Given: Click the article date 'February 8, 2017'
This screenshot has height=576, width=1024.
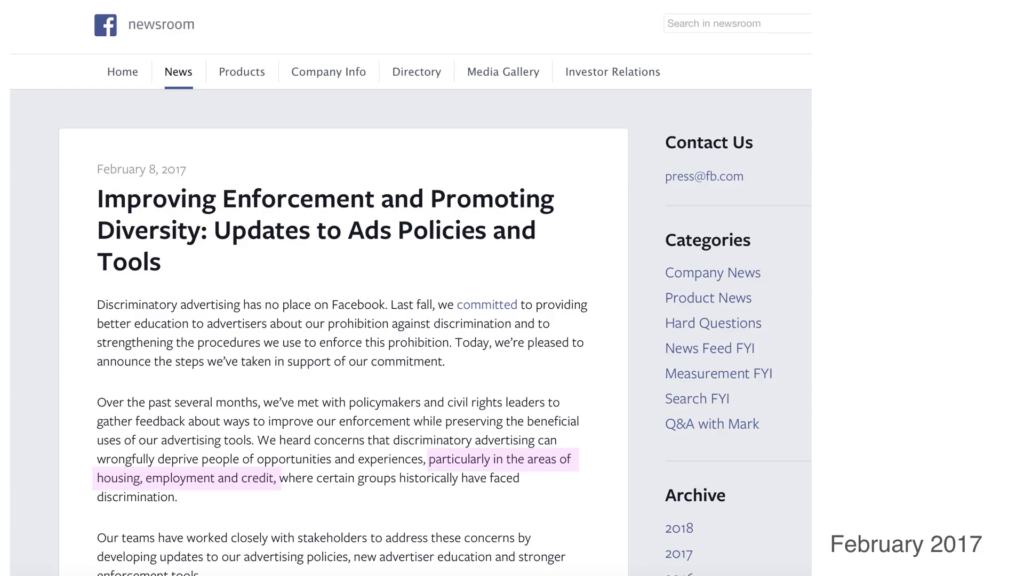Looking at the screenshot, I should 141,169.
